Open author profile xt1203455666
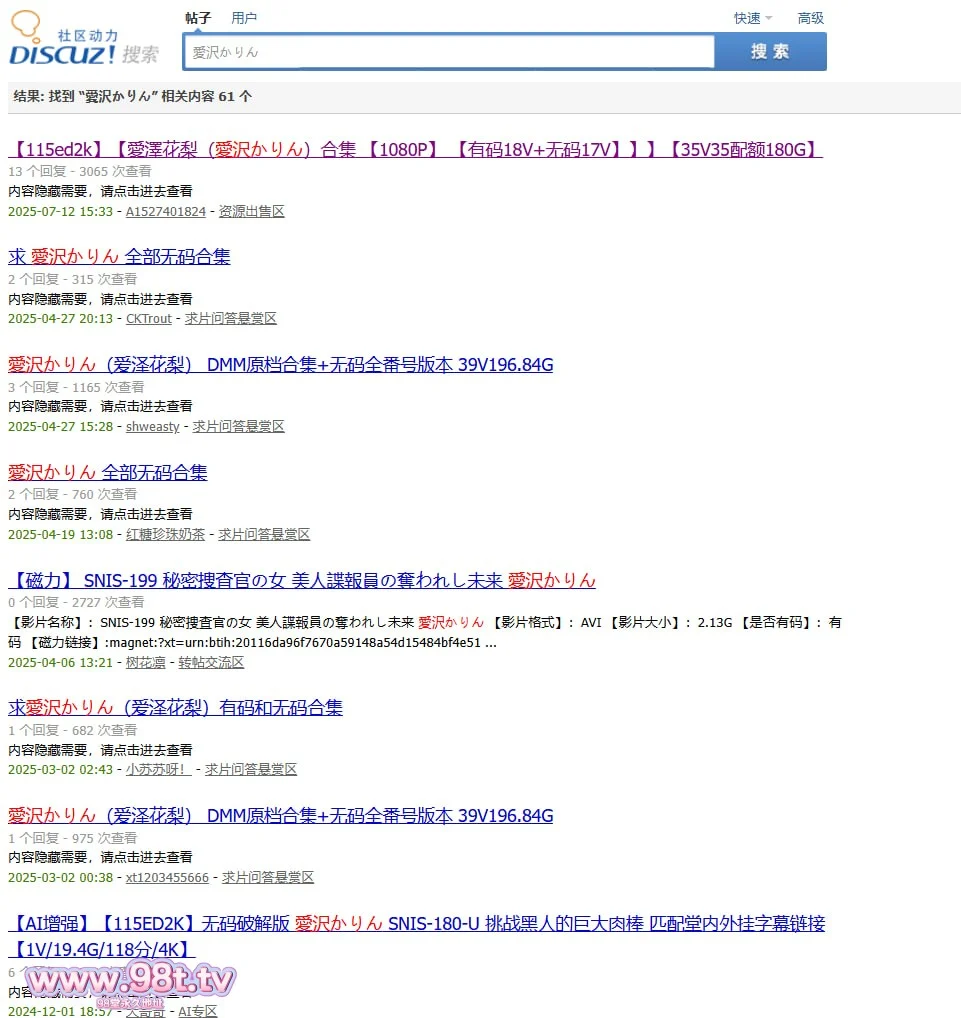 [x=167, y=878]
